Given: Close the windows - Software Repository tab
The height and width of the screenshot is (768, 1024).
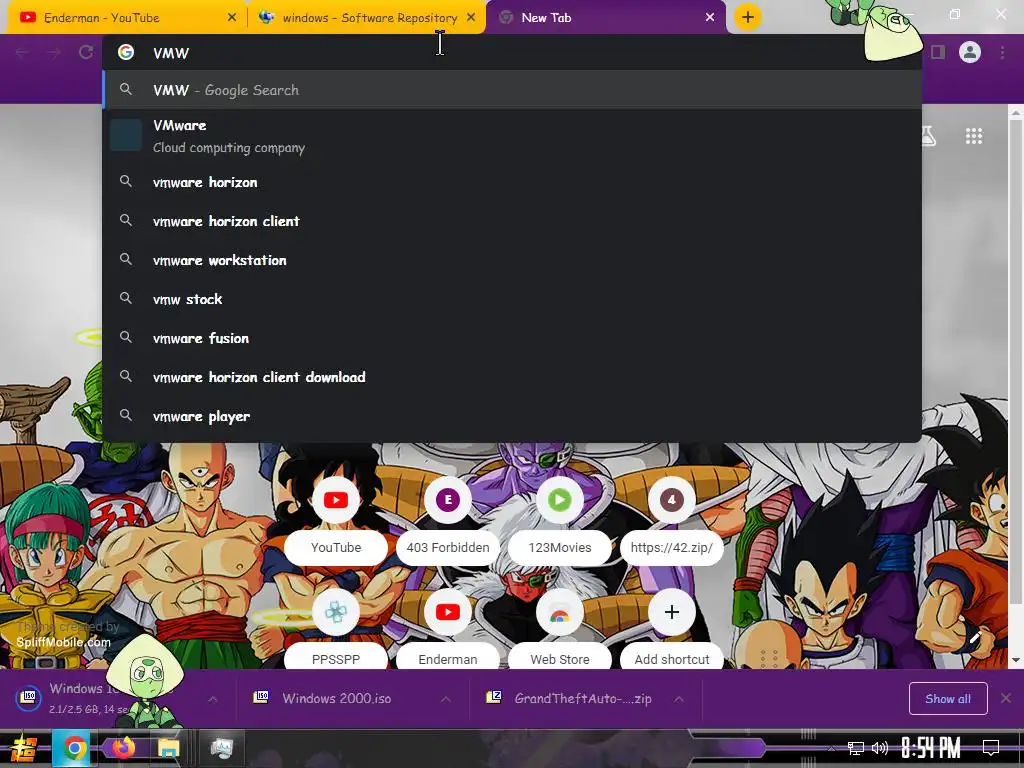Looking at the screenshot, I should pos(471,18).
